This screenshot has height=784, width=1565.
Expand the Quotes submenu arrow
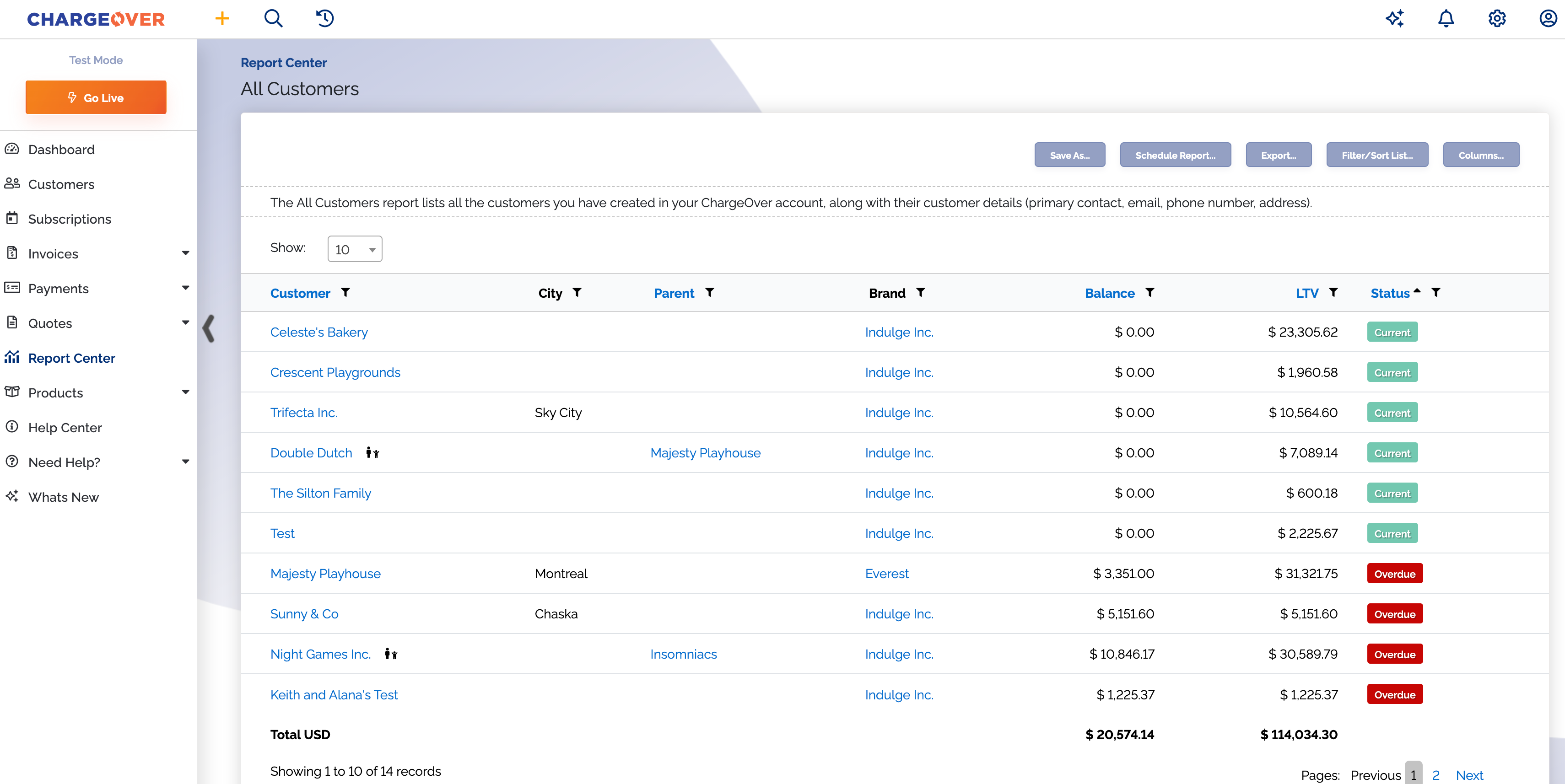186,322
